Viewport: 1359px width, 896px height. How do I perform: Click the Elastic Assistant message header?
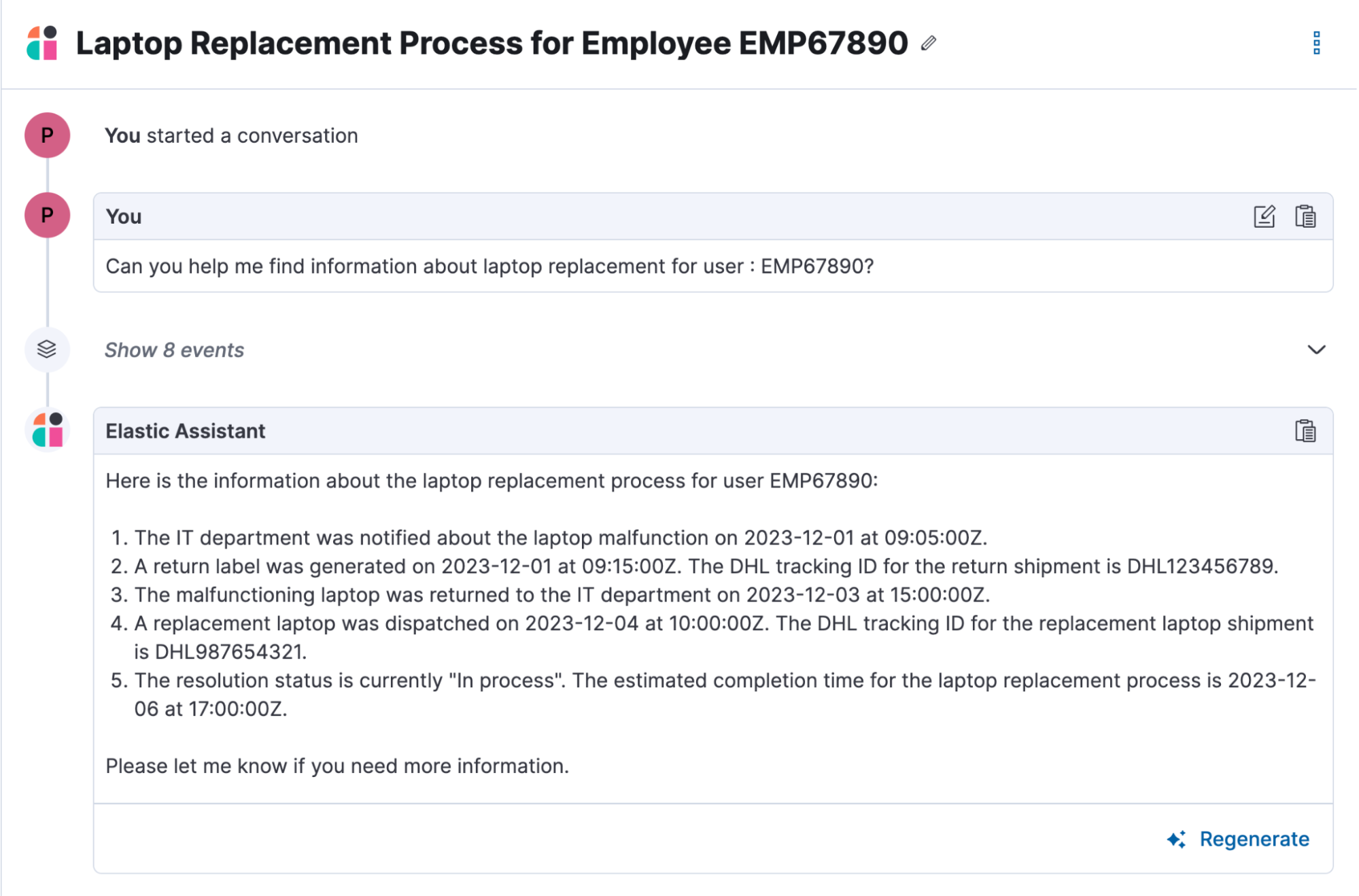[x=713, y=431]
